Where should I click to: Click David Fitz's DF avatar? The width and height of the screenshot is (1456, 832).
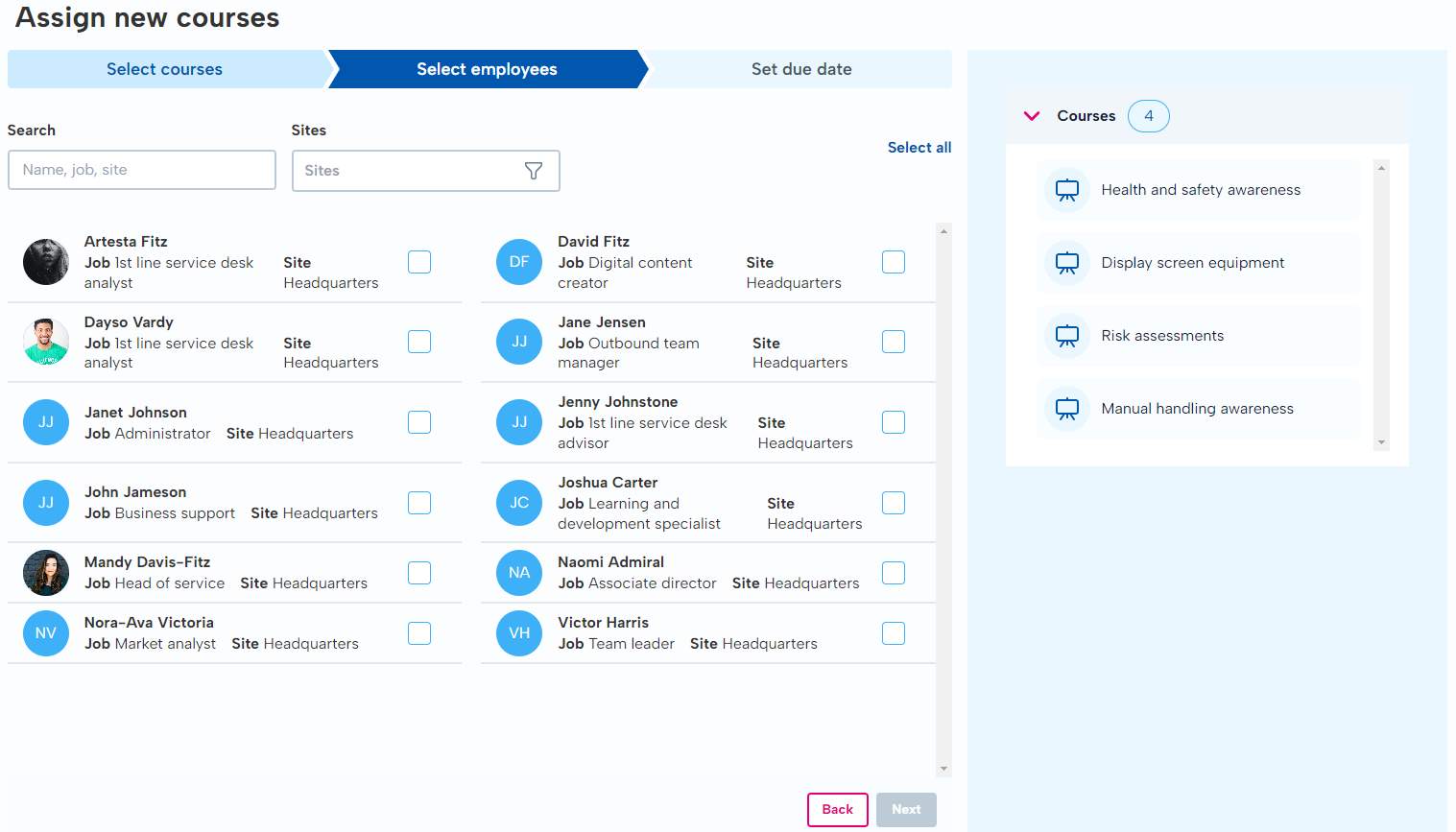pyautogui.click(x=518, y=262)
